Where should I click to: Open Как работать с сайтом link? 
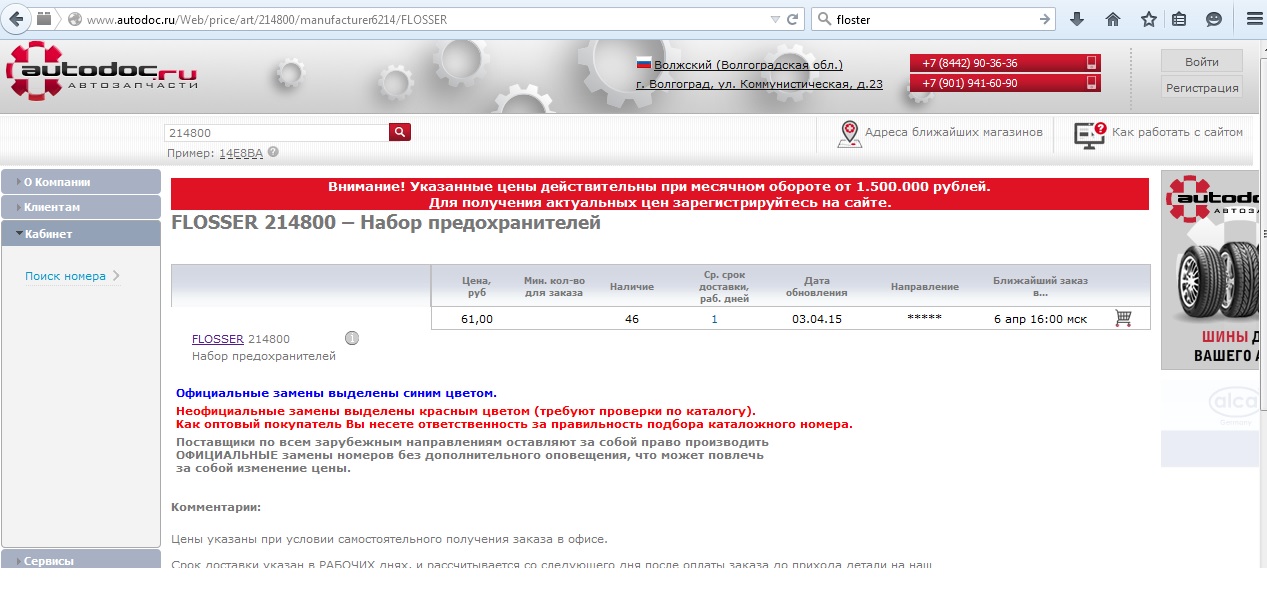tap(1177, 132)
